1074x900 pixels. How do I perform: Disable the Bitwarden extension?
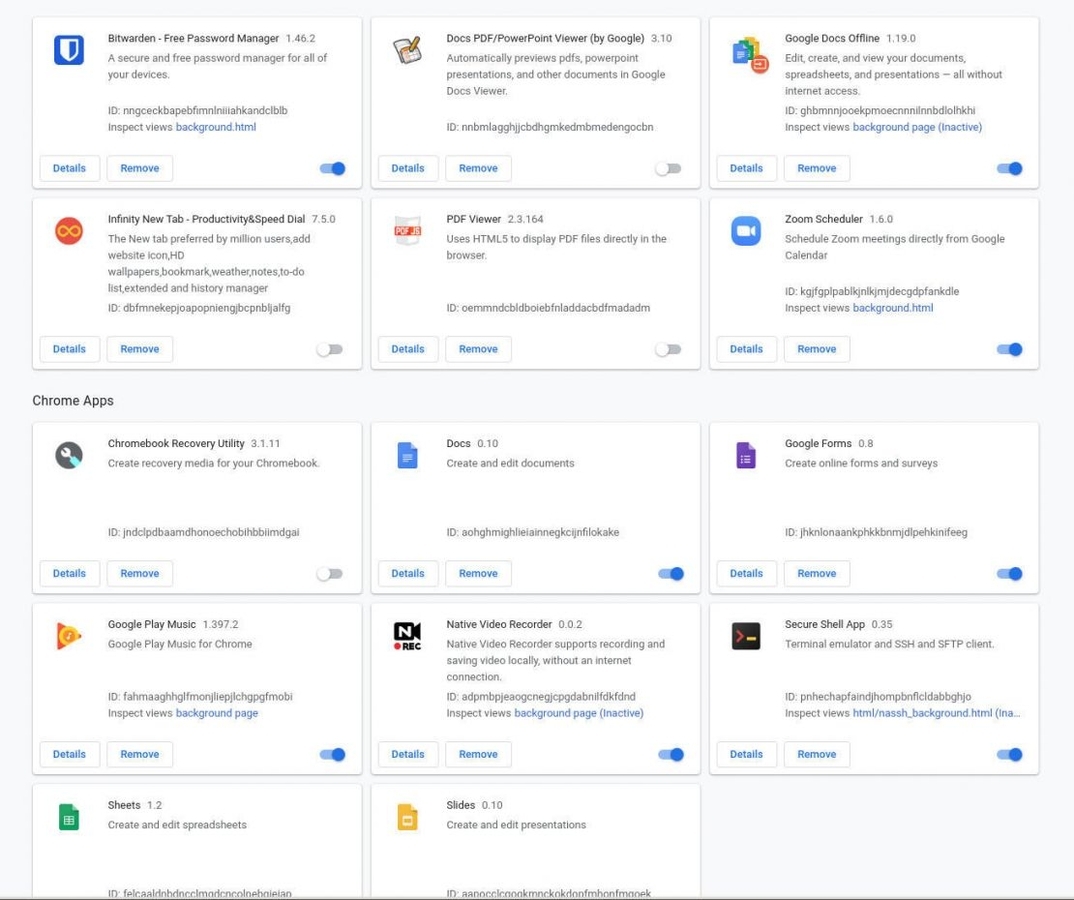point(332,168)
